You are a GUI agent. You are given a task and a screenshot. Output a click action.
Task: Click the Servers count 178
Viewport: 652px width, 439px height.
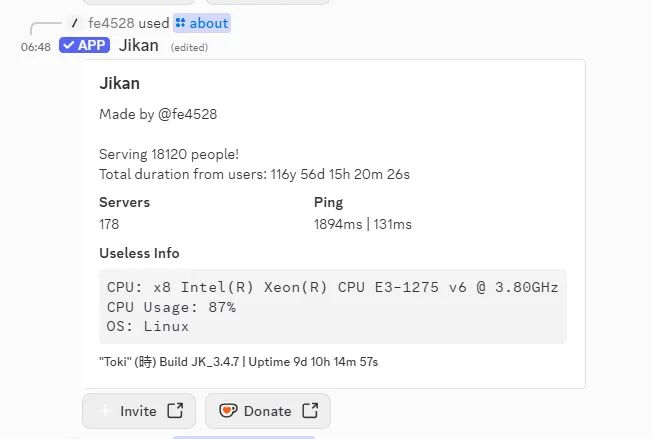click(109, 224)
